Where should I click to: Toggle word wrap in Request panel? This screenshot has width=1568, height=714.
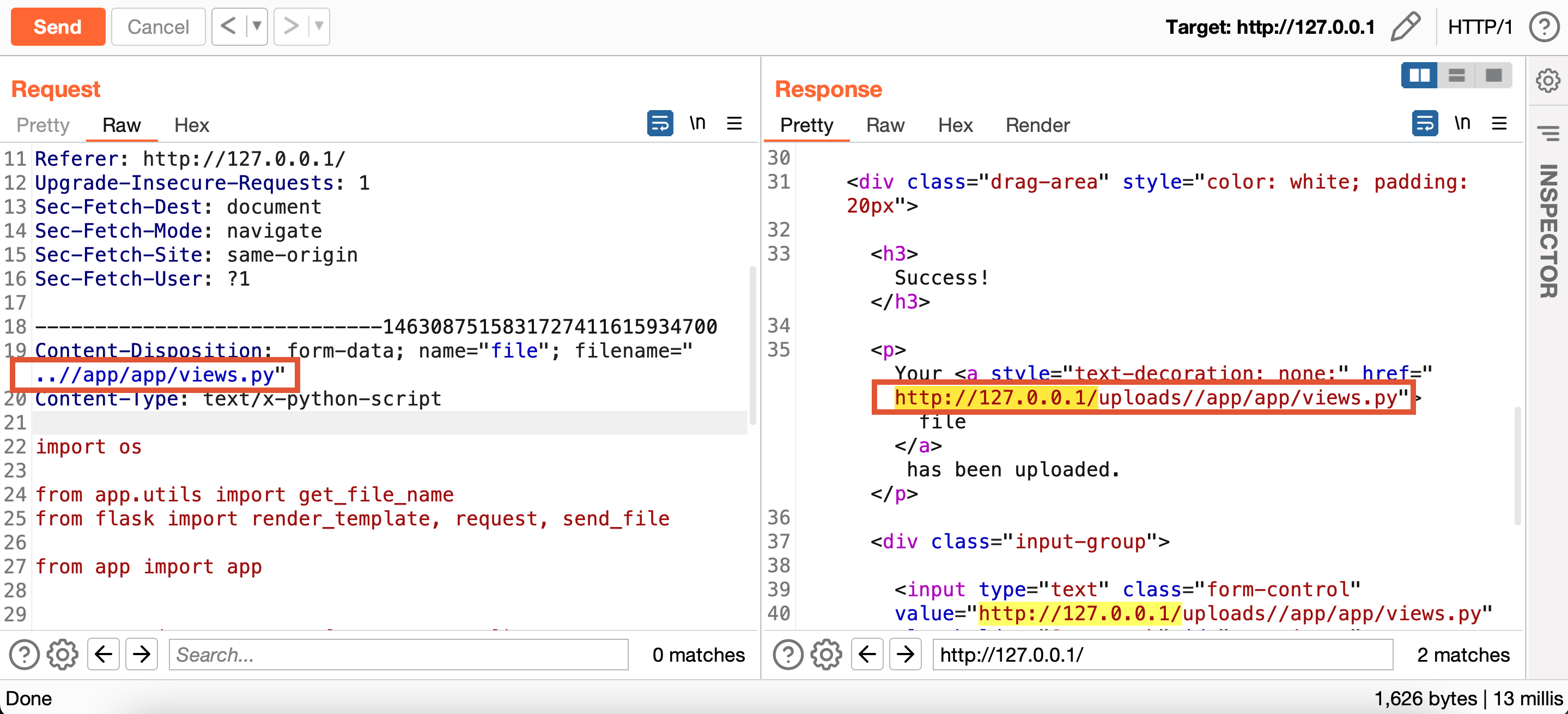660,124
